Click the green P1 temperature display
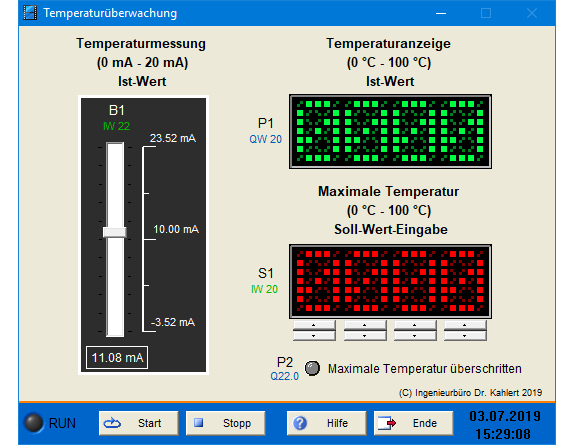 (390, 131)
